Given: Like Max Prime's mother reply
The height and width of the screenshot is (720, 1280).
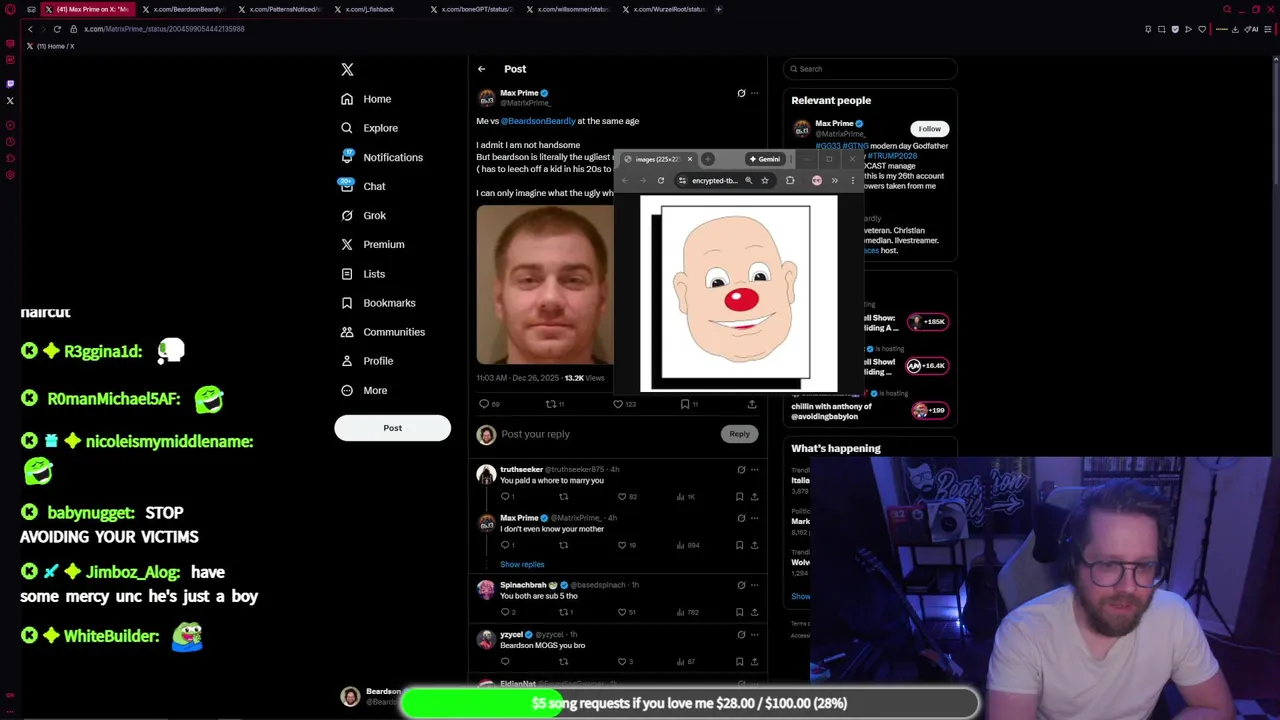Looking at the screenshot, I should [622, 545].
